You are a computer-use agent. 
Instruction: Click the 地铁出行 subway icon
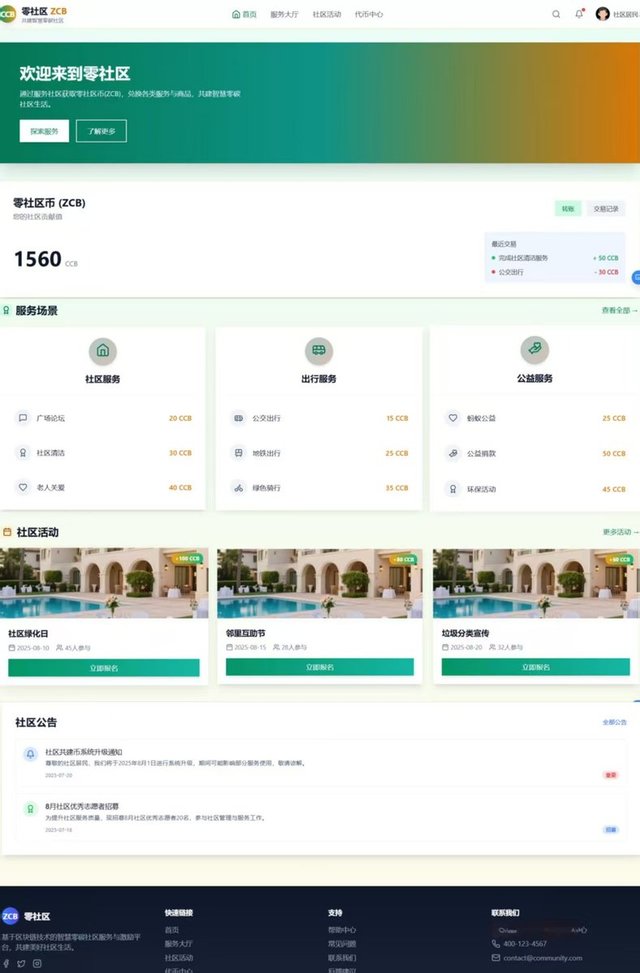click(238, 453)
